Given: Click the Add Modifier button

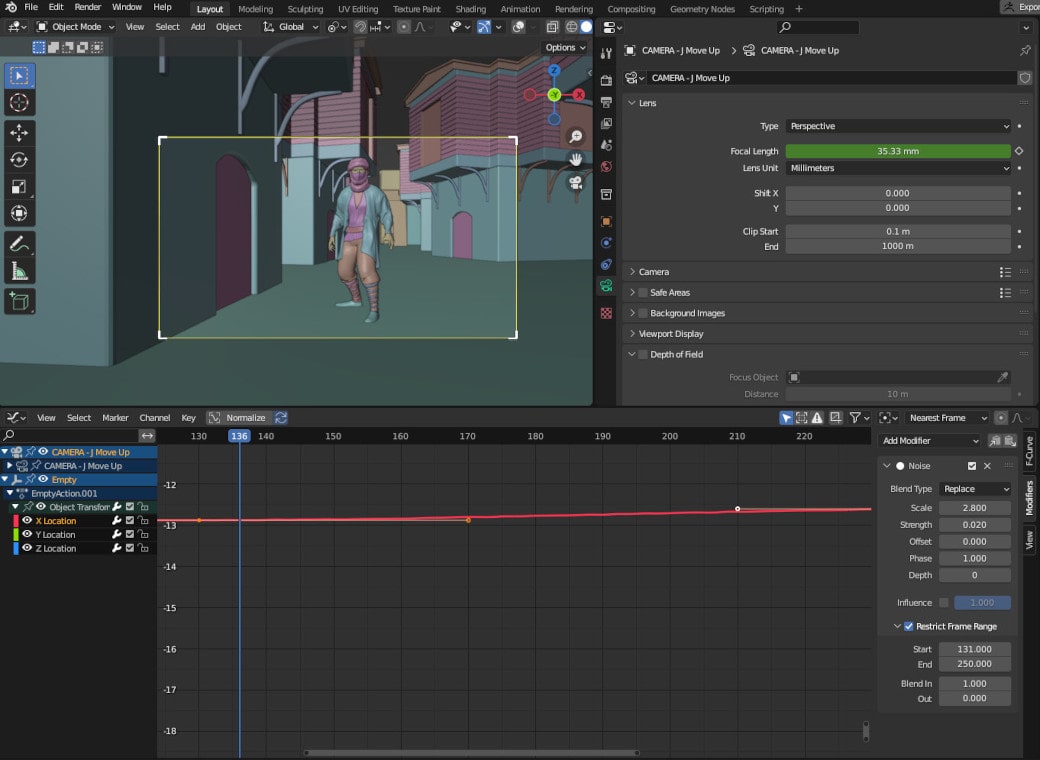Looking at the screenshot, I should point(930,440).
